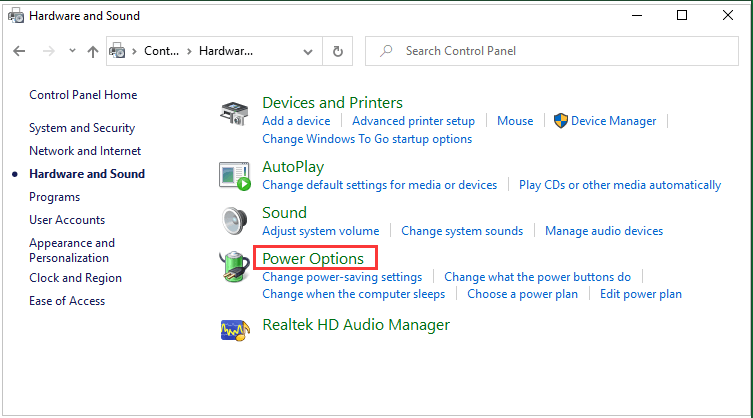Click Manage audio devices
This screenshot has height=418, width=753.
pyautogui.click(x=604, y=231)
